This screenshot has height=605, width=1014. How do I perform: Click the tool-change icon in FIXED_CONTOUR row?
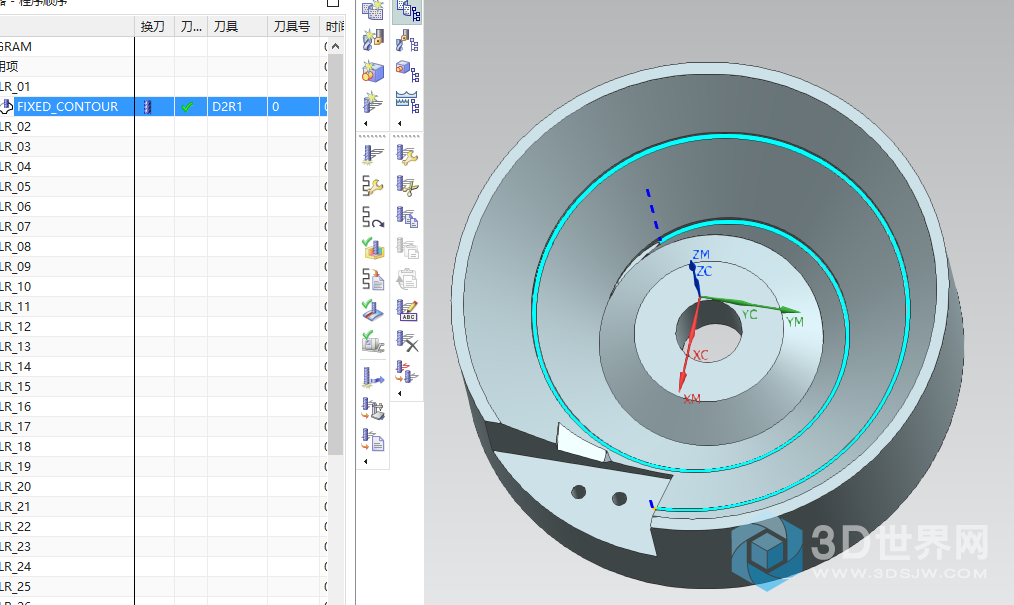pyautogui.click(x=147, y=107)
